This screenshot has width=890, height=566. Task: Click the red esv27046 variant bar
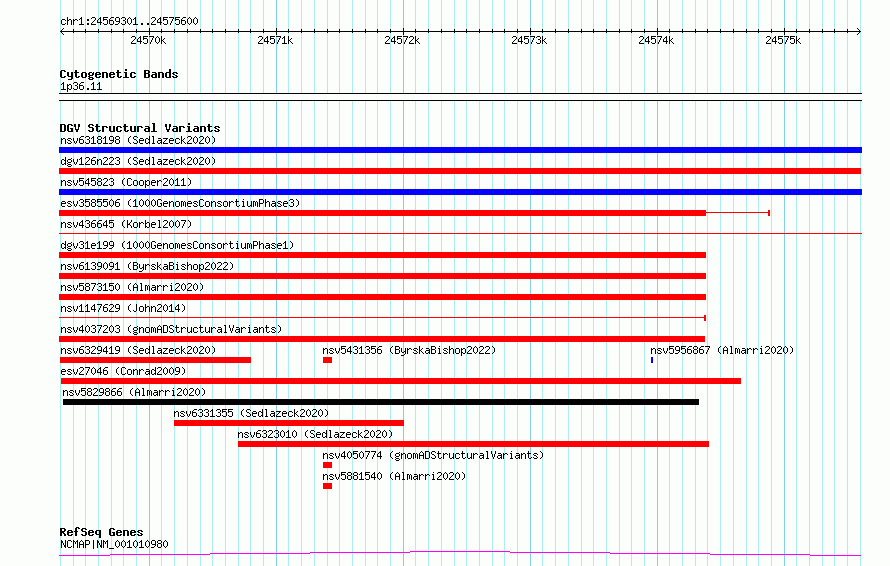coord(400,381)
